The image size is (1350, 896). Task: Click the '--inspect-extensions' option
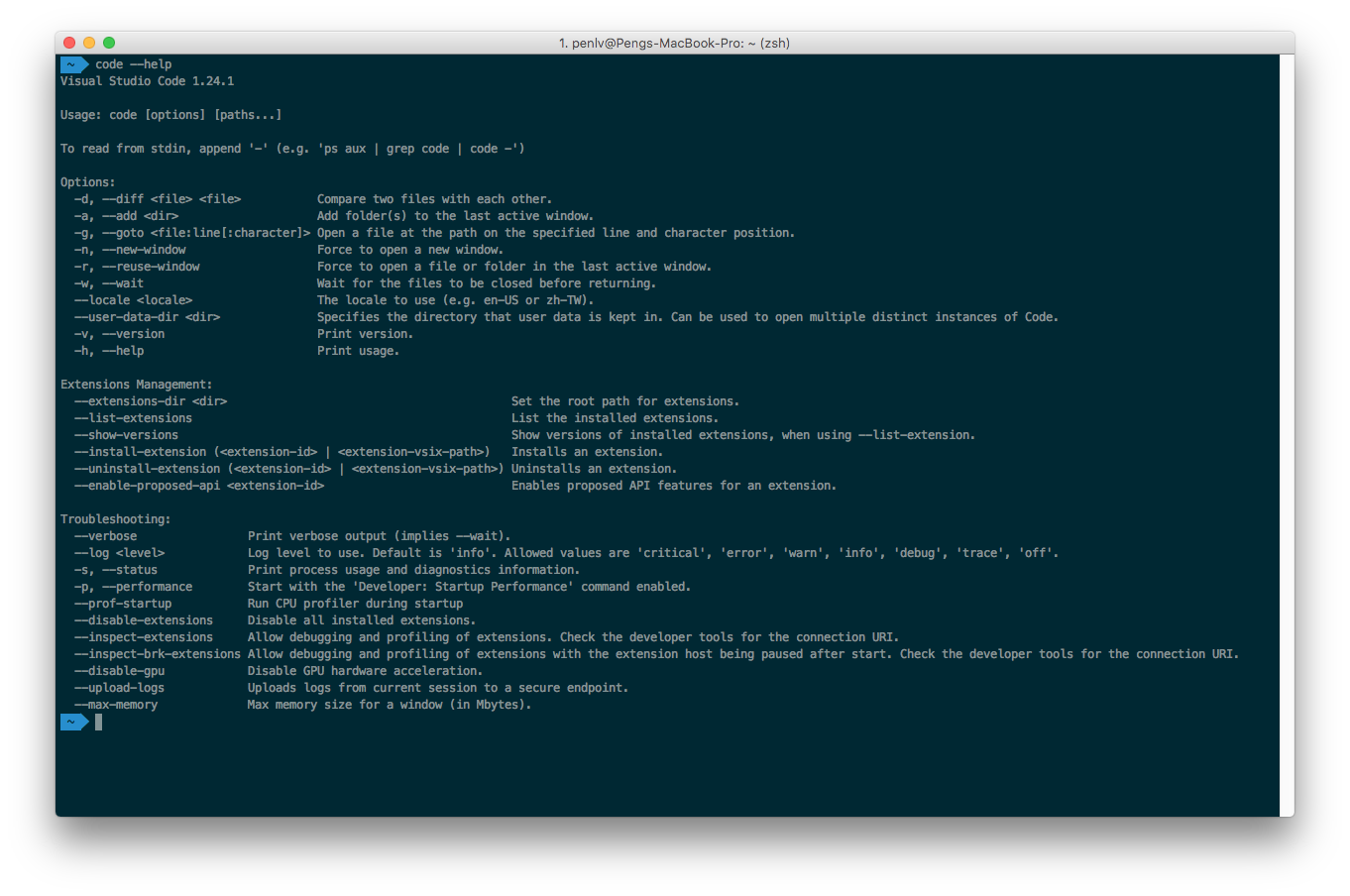pyautogui.click(x=144, y=637)
